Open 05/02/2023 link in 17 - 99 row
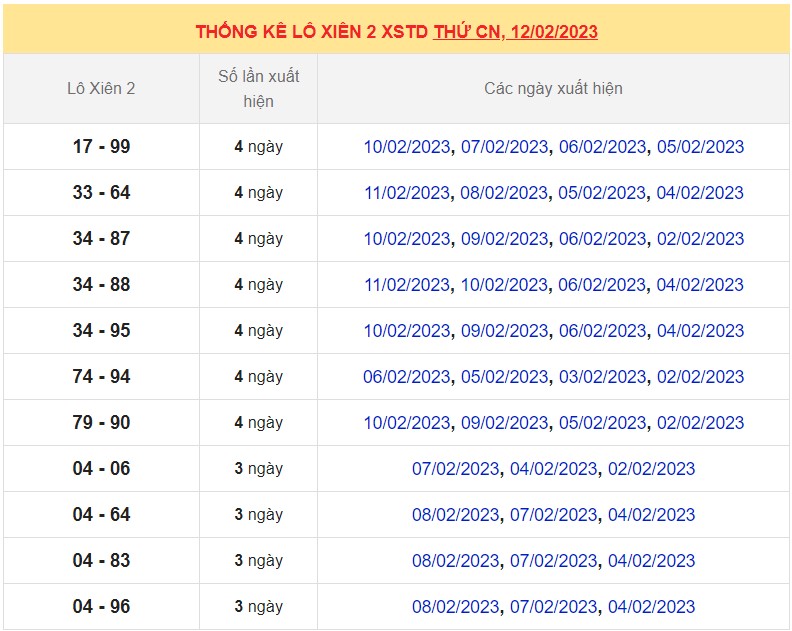Viewport: 792px width, 631px height. tap(700, 147)
